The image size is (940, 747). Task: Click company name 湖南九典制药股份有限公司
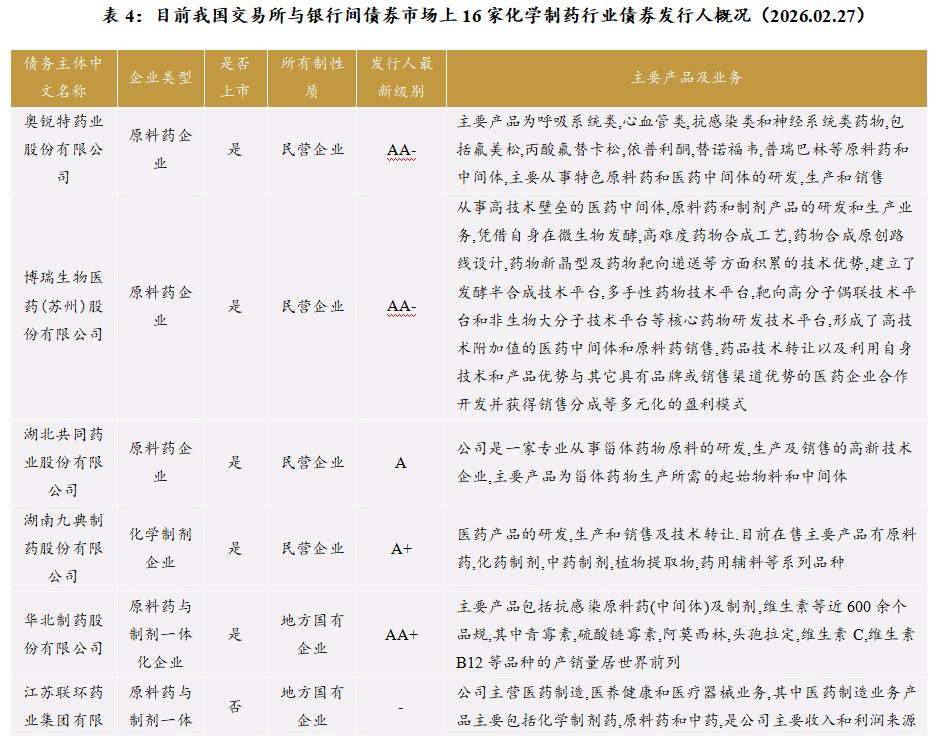pyautogui.click(x=64, y=548)
